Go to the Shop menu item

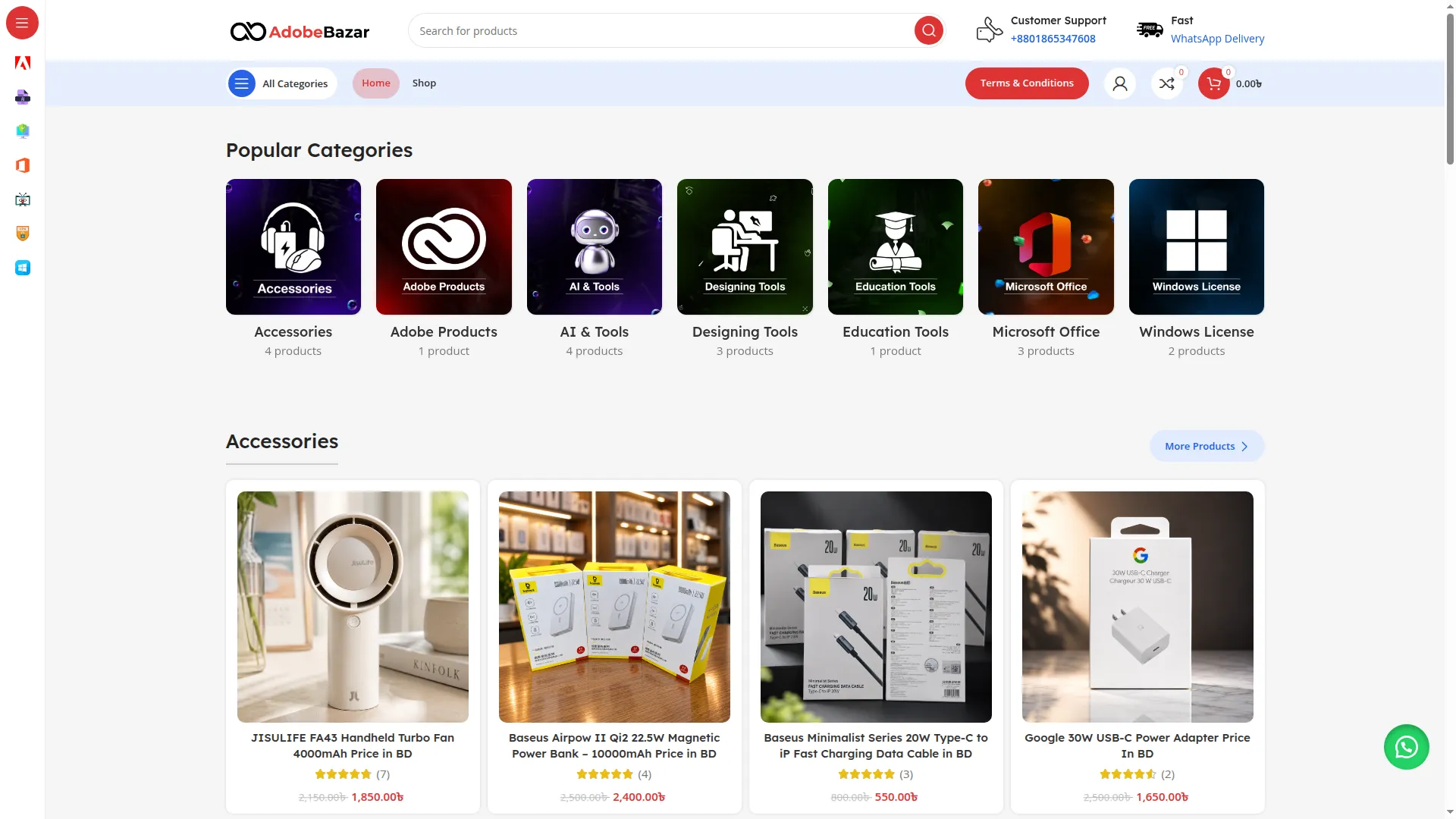424,83
